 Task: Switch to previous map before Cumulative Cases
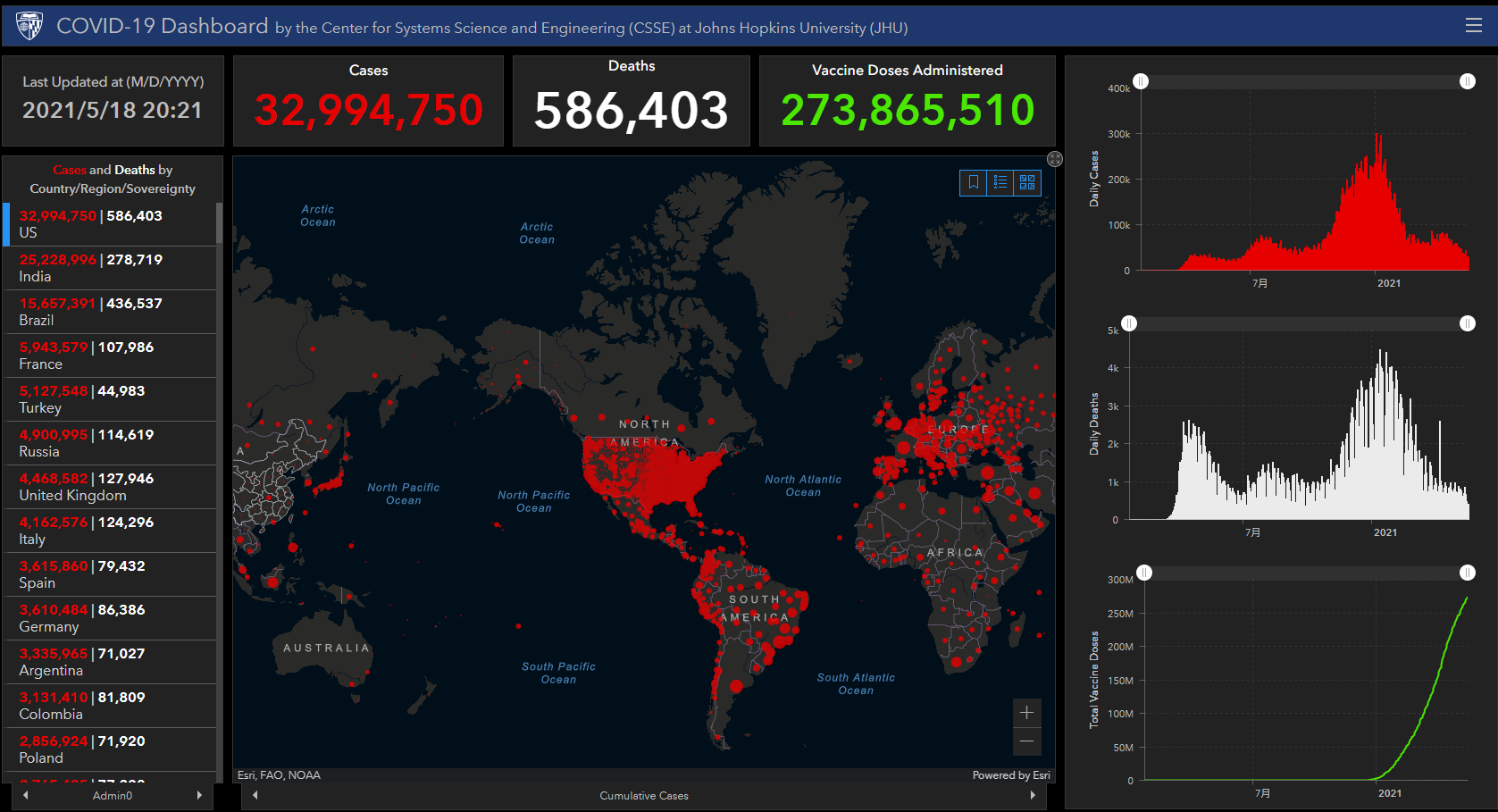pos(255,795)
